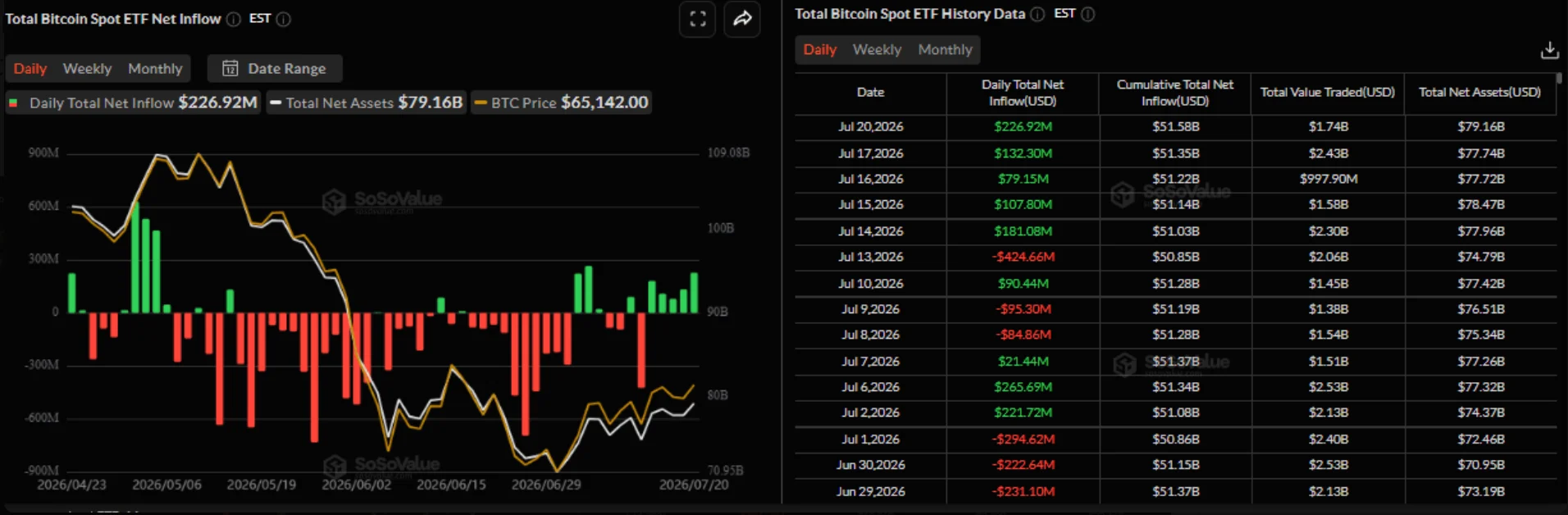Select the Jul 2,2026 date cell
Image resolution: width=1568 pixels, height=515 pixels.
pyautogui.click(x=871, y=412)
